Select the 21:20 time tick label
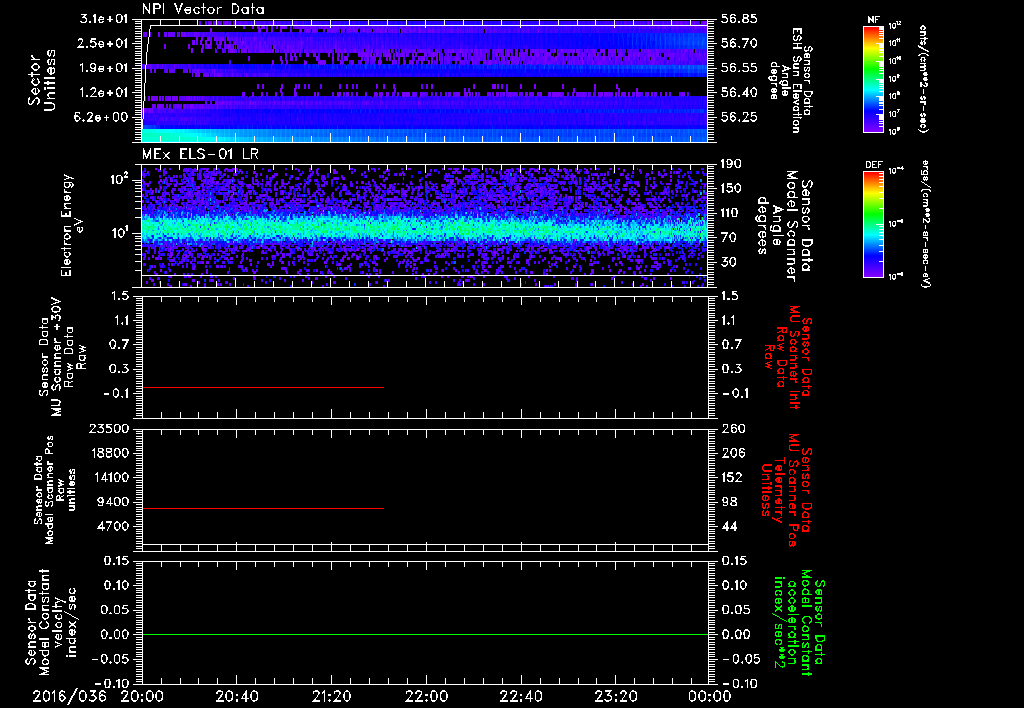The height and width of the screenshot is (708, 1024). (x=331, y=695)
